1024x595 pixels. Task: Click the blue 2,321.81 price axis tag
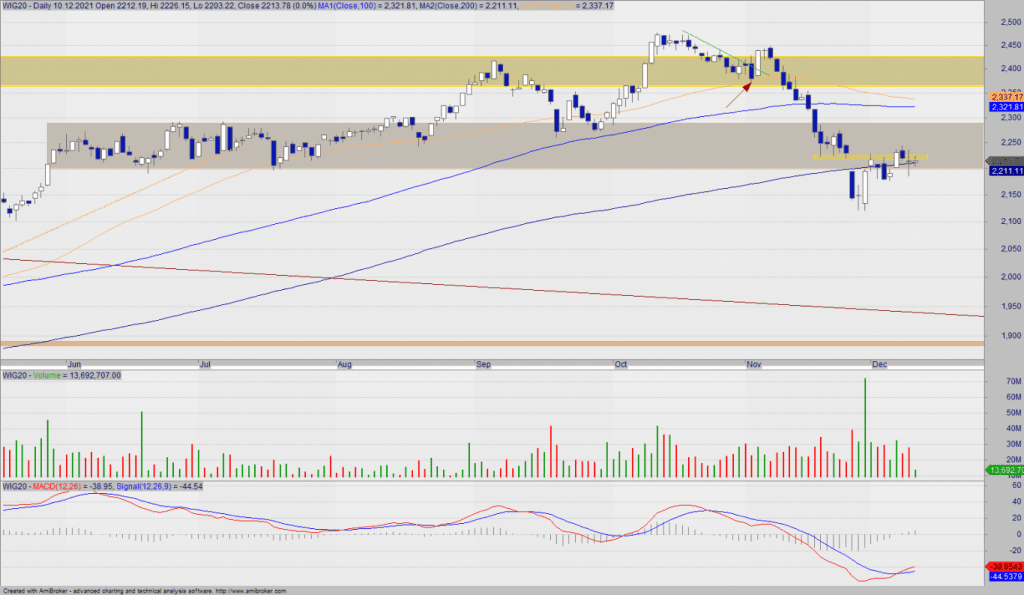(x=1005, y=107)
